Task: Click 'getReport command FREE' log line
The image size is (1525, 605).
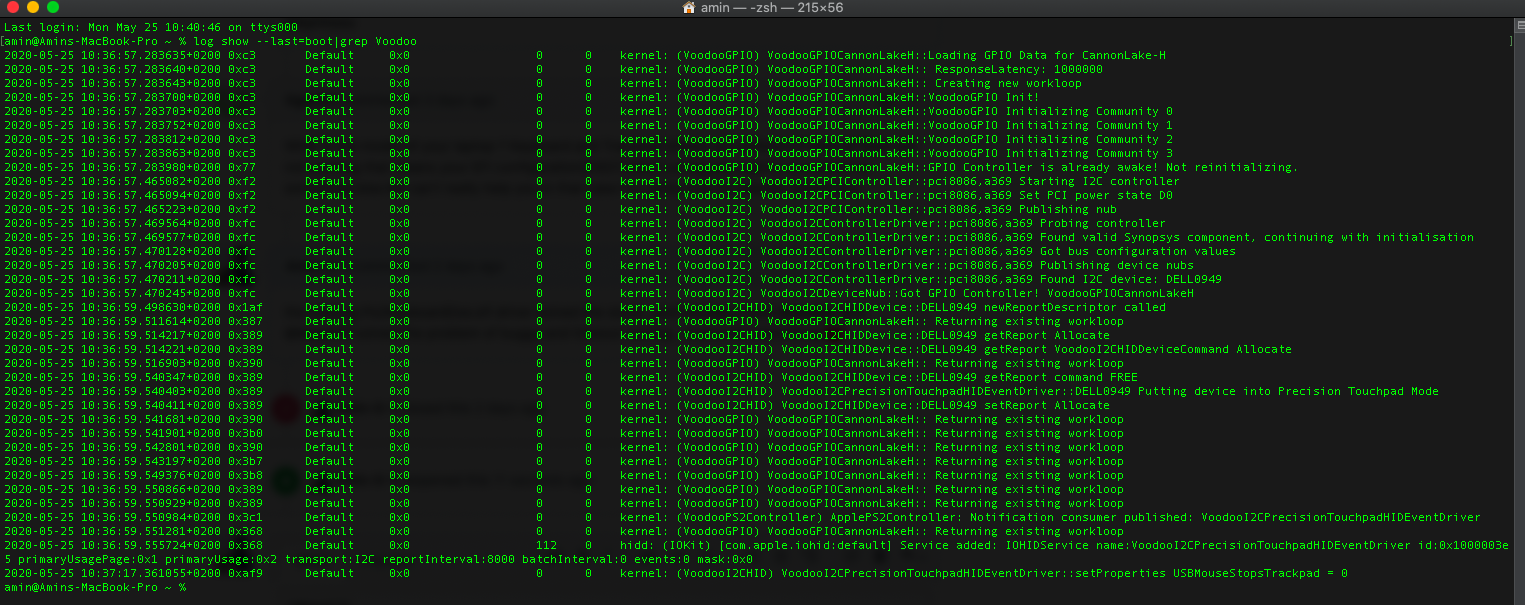Action: tap(1061, 377)
